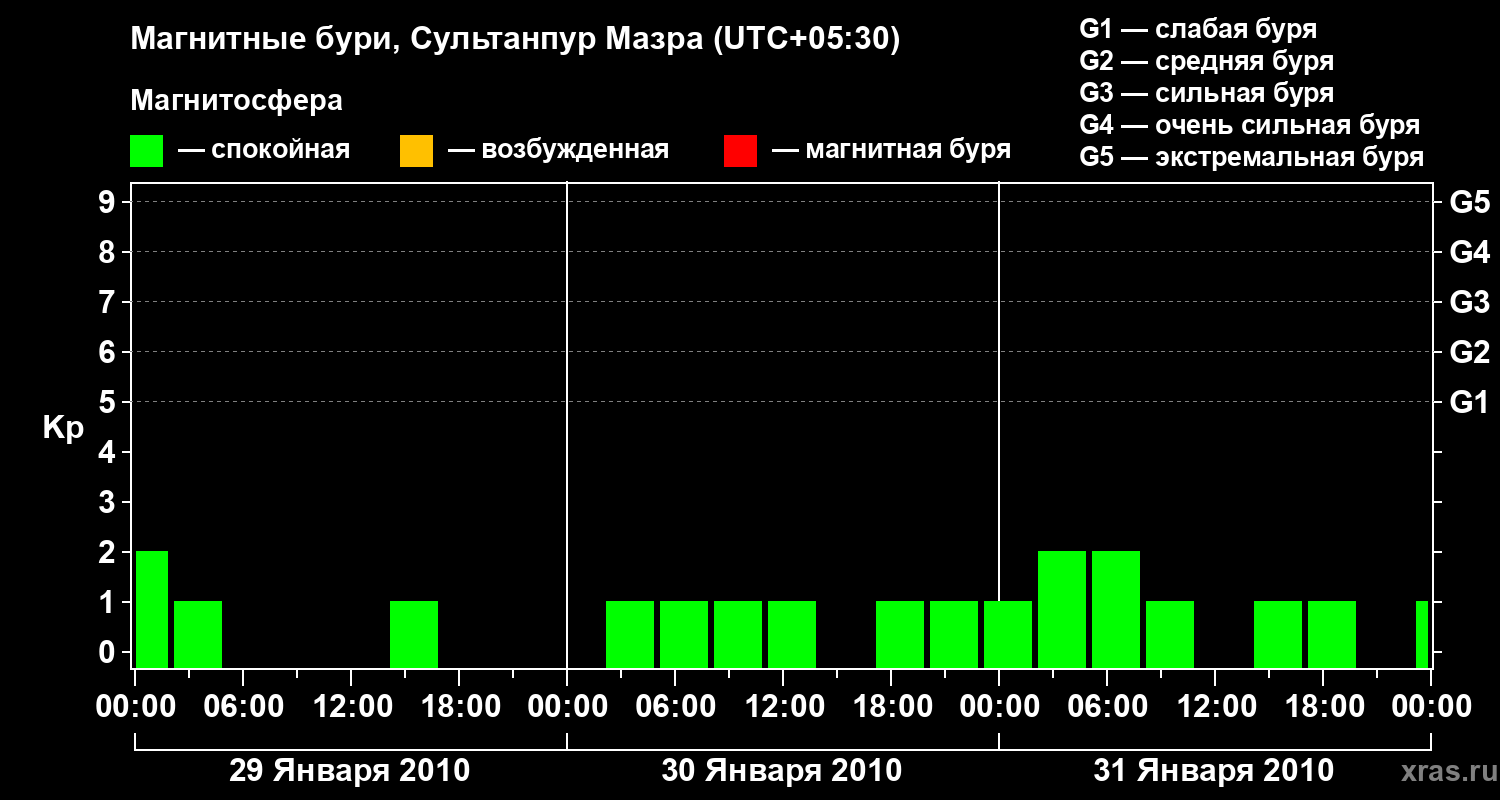Image resolution: width=1500 pixels, height=800 pixels.
Task: Click the Kp 2 bar ending at 06:00 on 31 Января
Action: pyautogui.click(x=1062, y=609)
